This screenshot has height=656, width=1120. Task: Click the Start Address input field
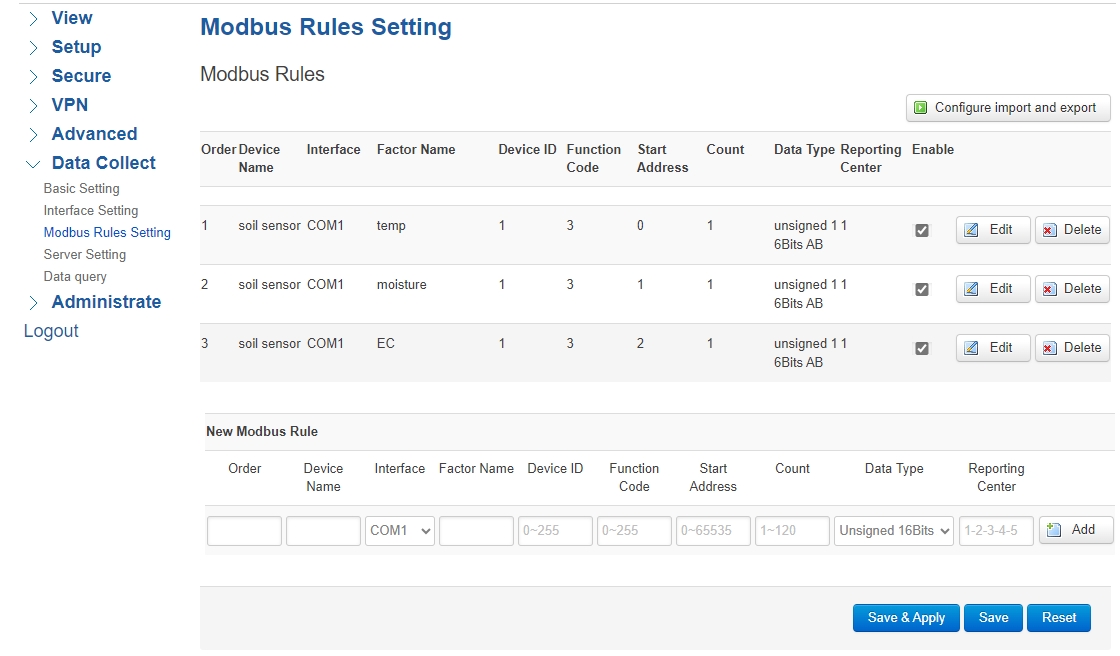713,531
